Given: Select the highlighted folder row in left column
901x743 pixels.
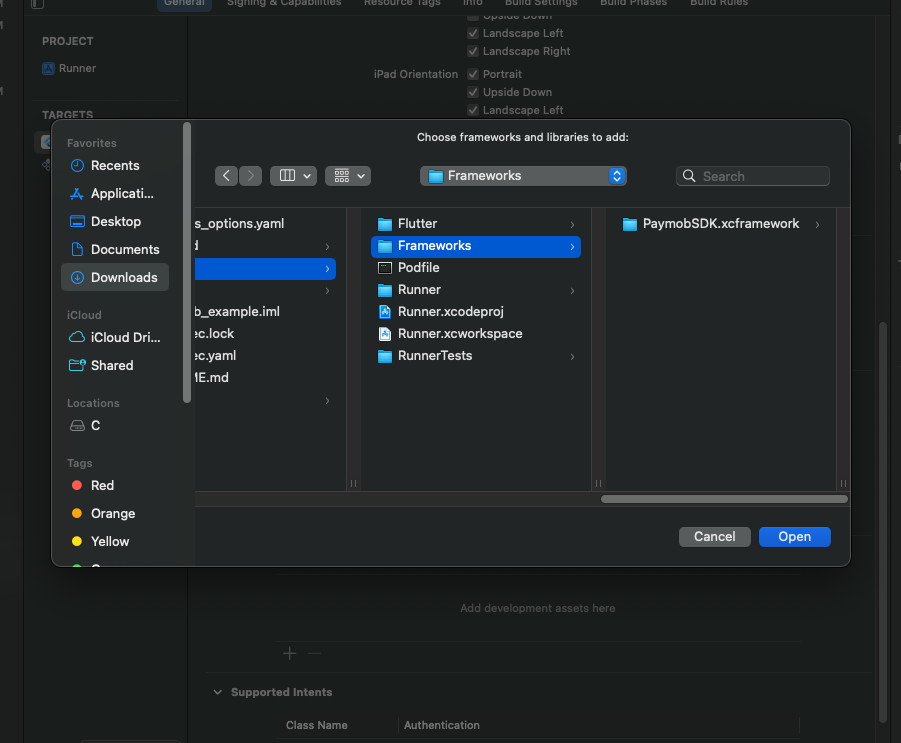Looking at the screenshot, I should pos(265,269).
